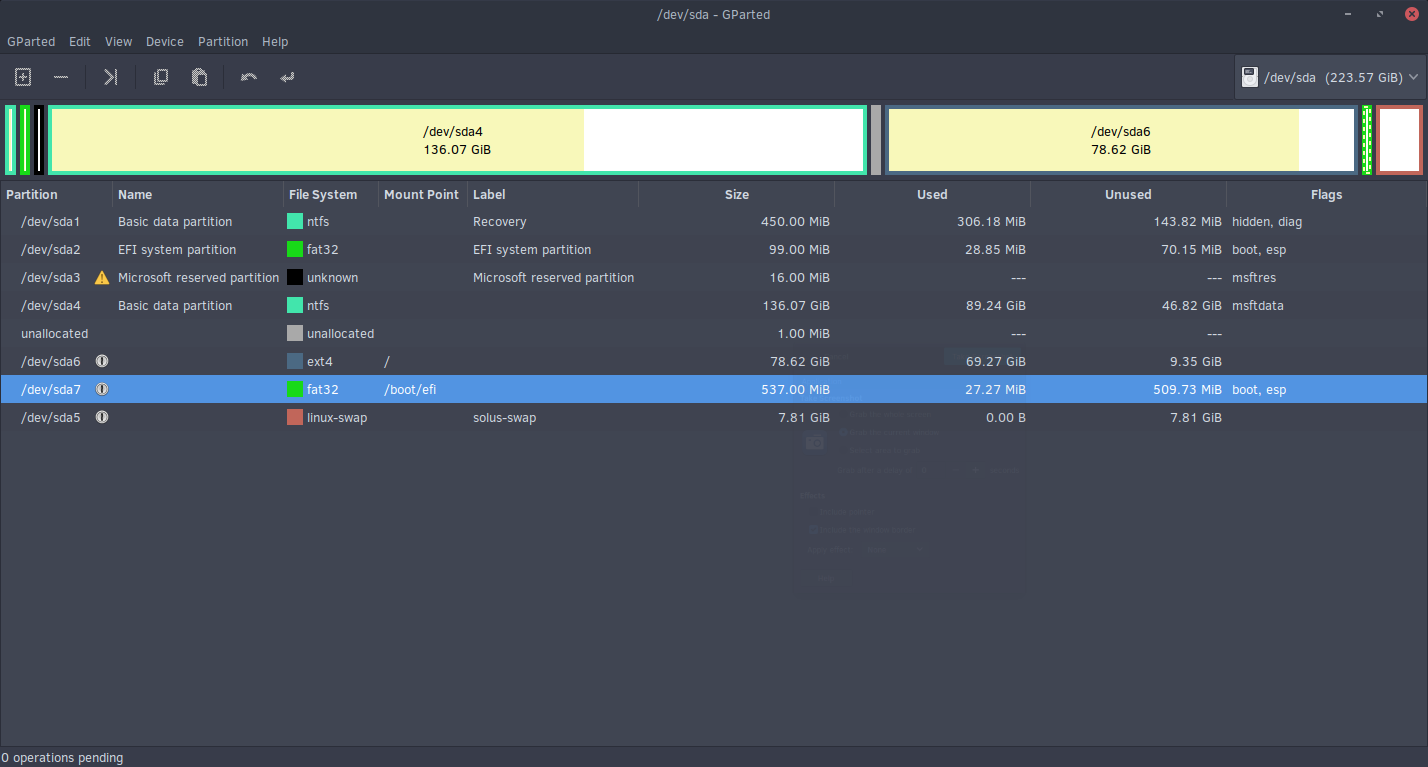
Task: Select the /dev/sda2 row in partition list
Action: [714, 250]
